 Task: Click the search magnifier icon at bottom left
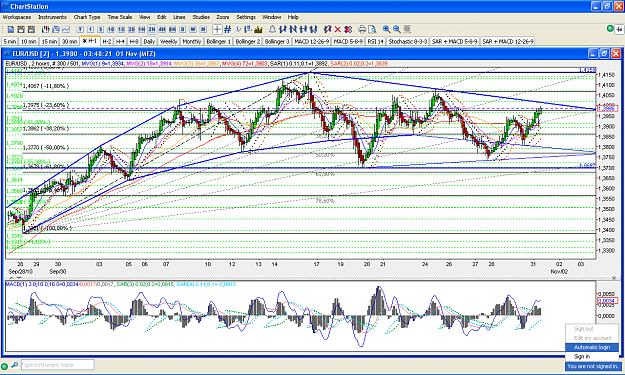14,365
